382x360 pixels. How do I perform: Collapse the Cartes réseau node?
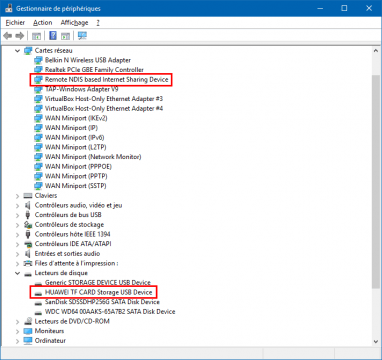point(17,51)
